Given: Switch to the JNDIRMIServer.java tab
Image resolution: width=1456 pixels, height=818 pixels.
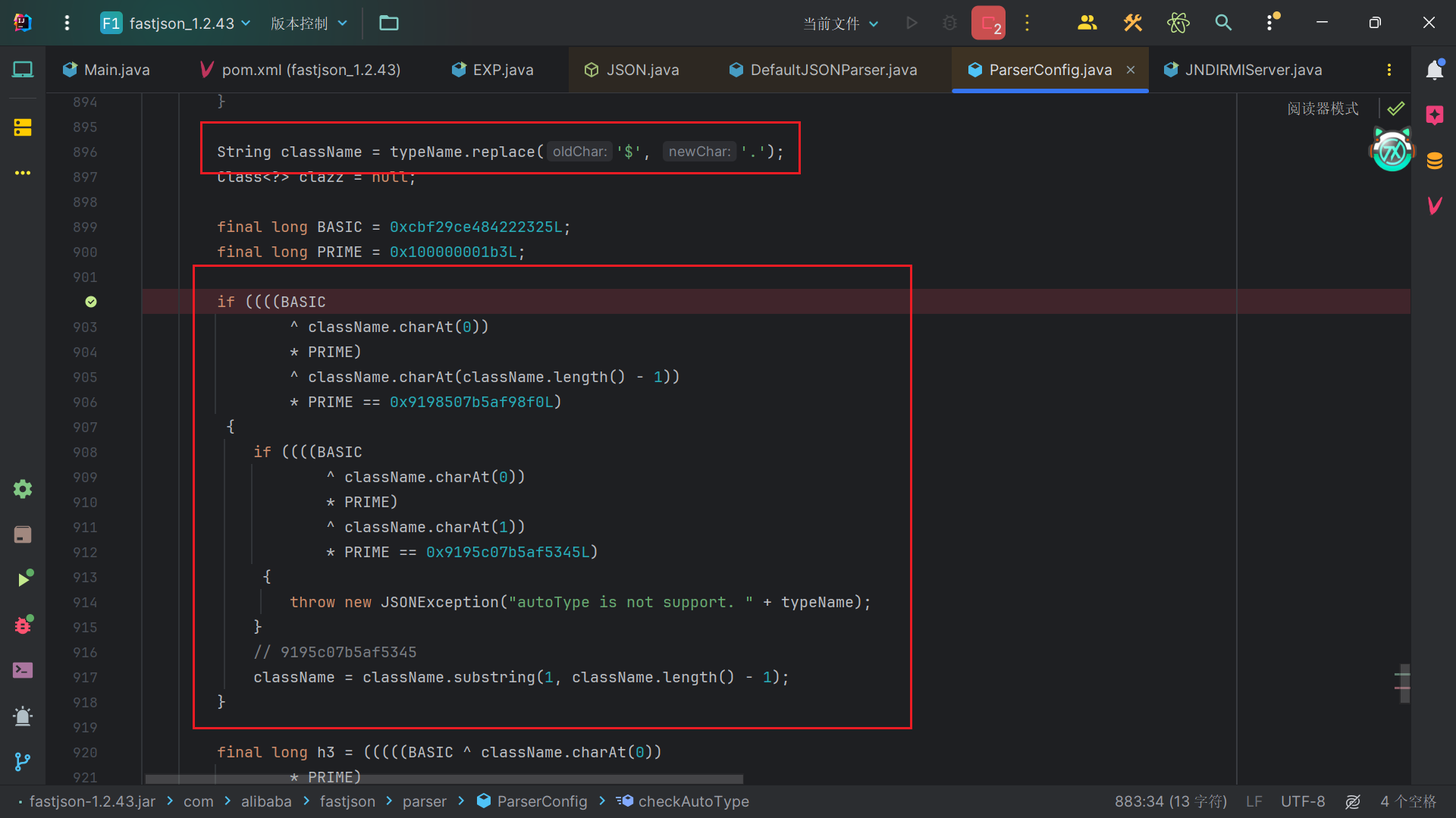Looking at the screenshot, I should (1244, 70).
